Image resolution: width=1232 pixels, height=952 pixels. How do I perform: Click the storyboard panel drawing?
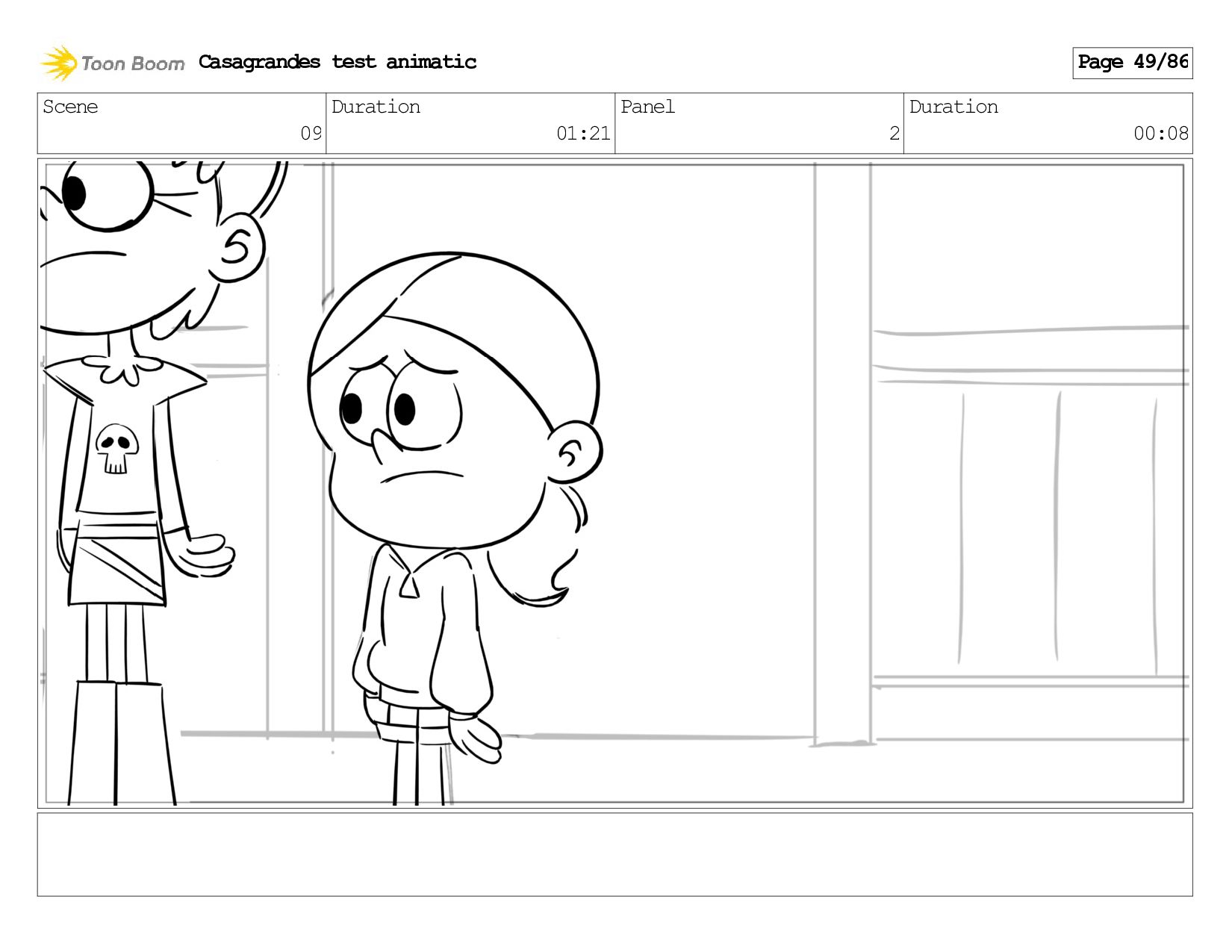coord(615,483)
